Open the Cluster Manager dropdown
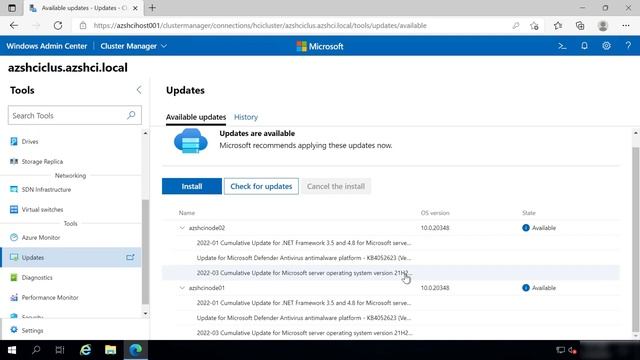Screen dimensions: 640x360 [x=133, y=46]
